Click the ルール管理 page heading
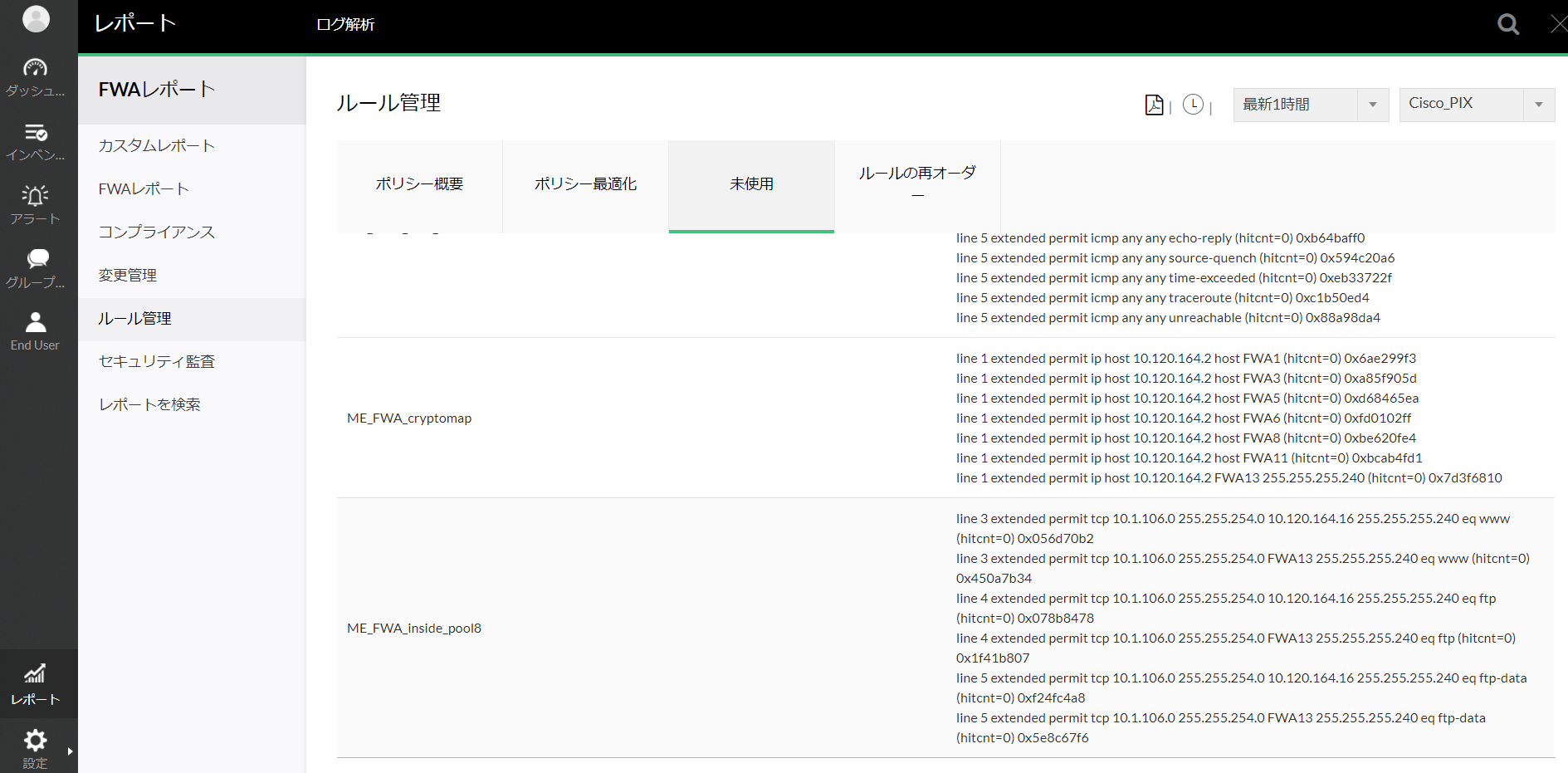This screenshot has width=1568, height=773. pyautogui.click(x=388, y=103)
